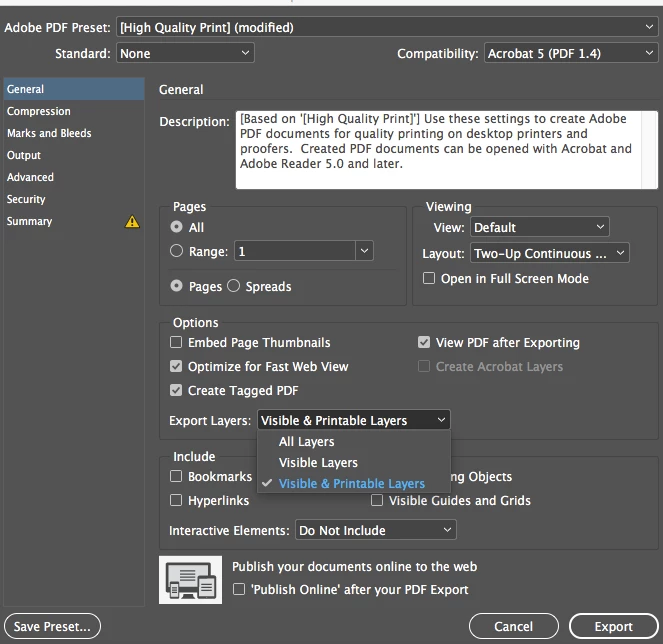Open the Interactive Elements dropdown
663x644 pixels.
point(375,530)
